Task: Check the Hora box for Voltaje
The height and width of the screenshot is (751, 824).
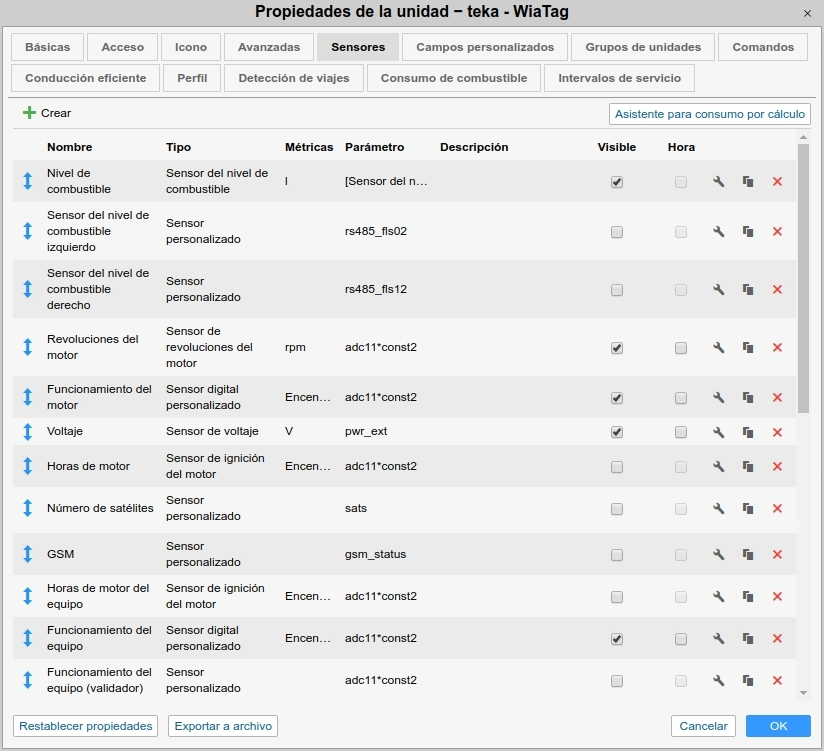Action: pyautogui.click(x=681, y=432)
